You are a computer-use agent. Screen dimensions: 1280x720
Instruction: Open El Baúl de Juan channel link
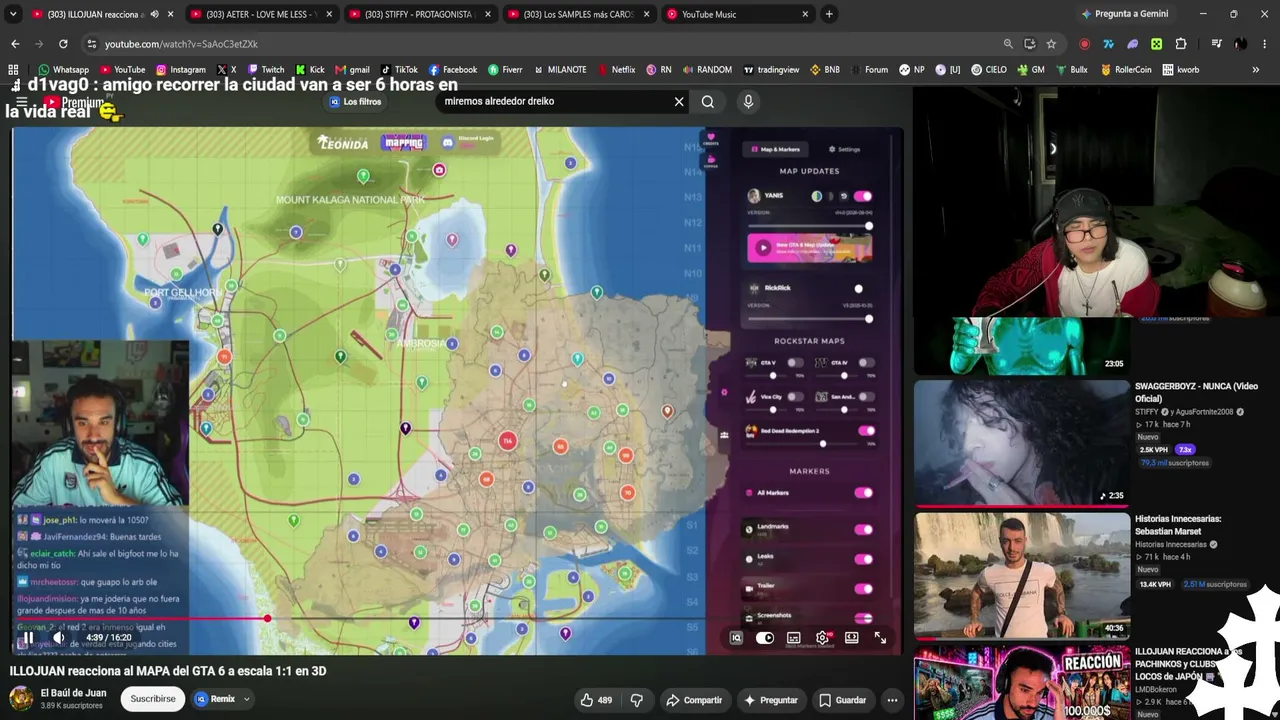click(x=73, y=692)
